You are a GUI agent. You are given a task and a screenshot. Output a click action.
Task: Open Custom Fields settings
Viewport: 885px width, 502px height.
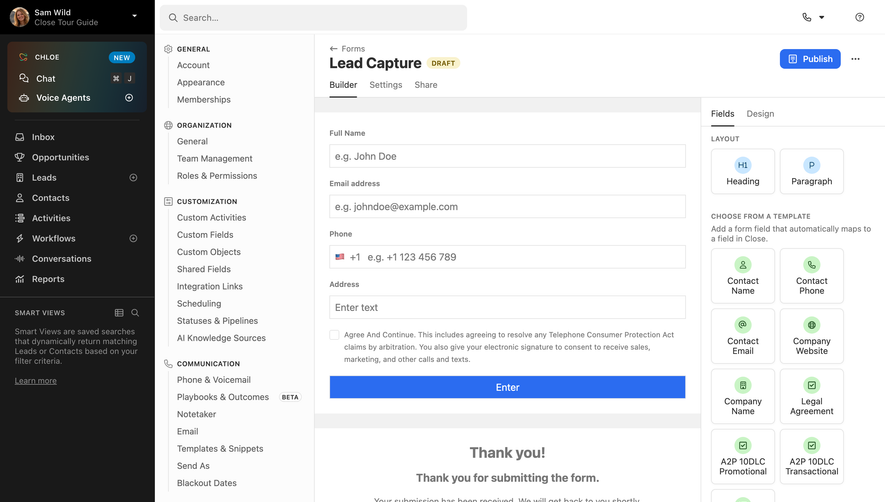click(205, 235)
